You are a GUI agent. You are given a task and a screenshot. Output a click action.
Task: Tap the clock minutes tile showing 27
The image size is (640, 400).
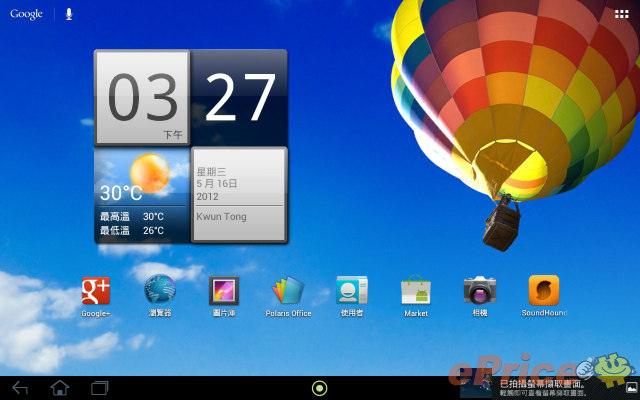(x=238, y=98)
